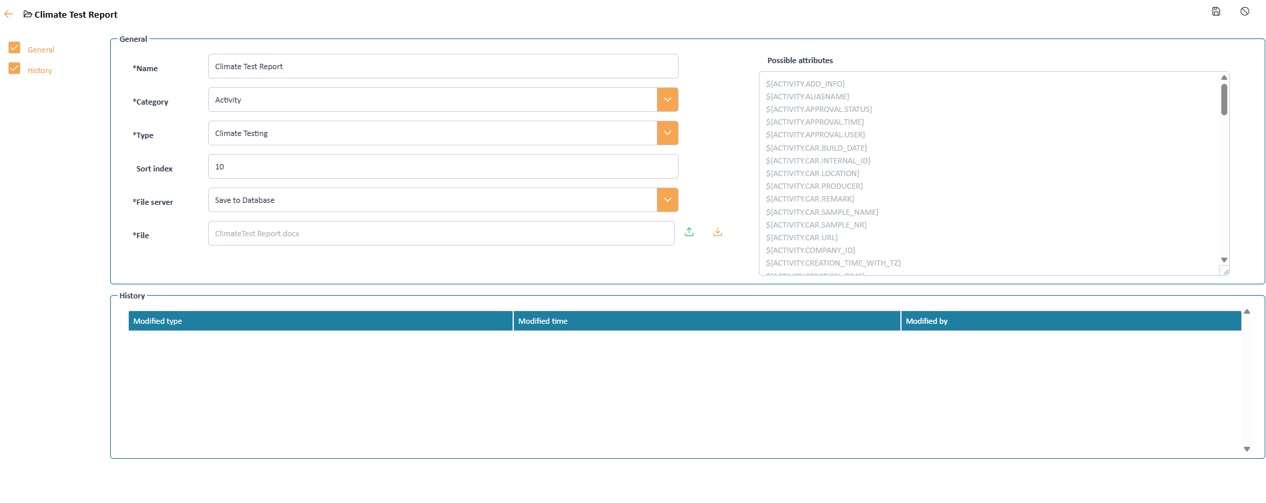The image size is (1266, 503).
Task: Select ${ACTIVITY.CAR.BUILD_DATE} attribute
Action: (817, 148)
